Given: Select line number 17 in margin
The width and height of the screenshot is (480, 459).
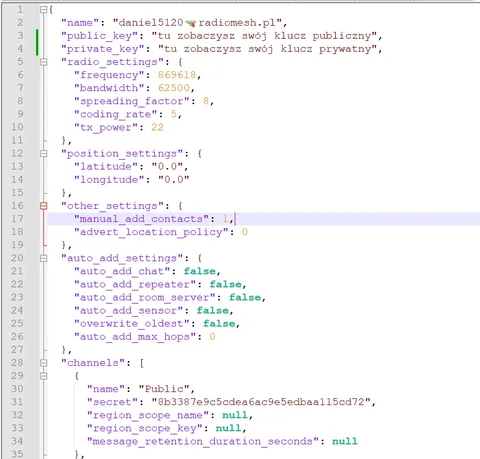Looking at the screenshot, I should (x=17, y=219).
